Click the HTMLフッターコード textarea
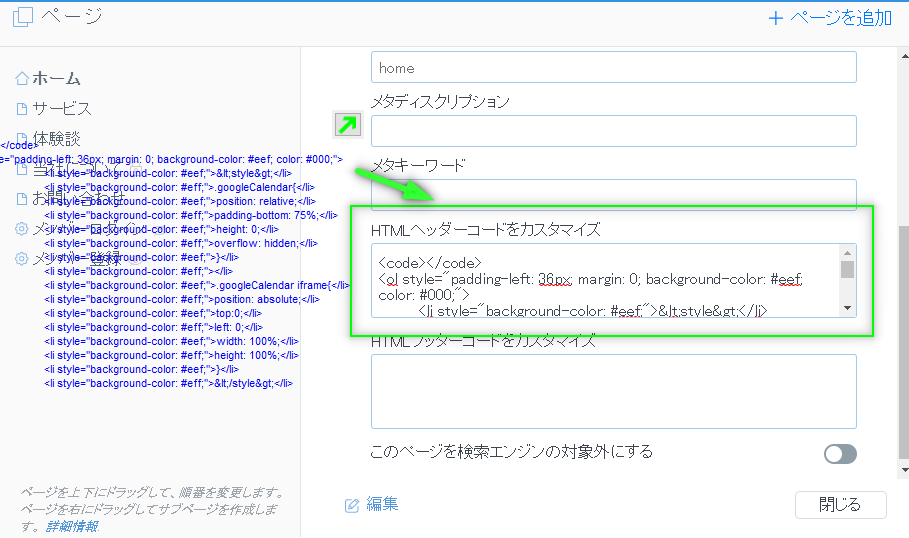Viewport: 909px width, 538px height. tap(613, 391)
